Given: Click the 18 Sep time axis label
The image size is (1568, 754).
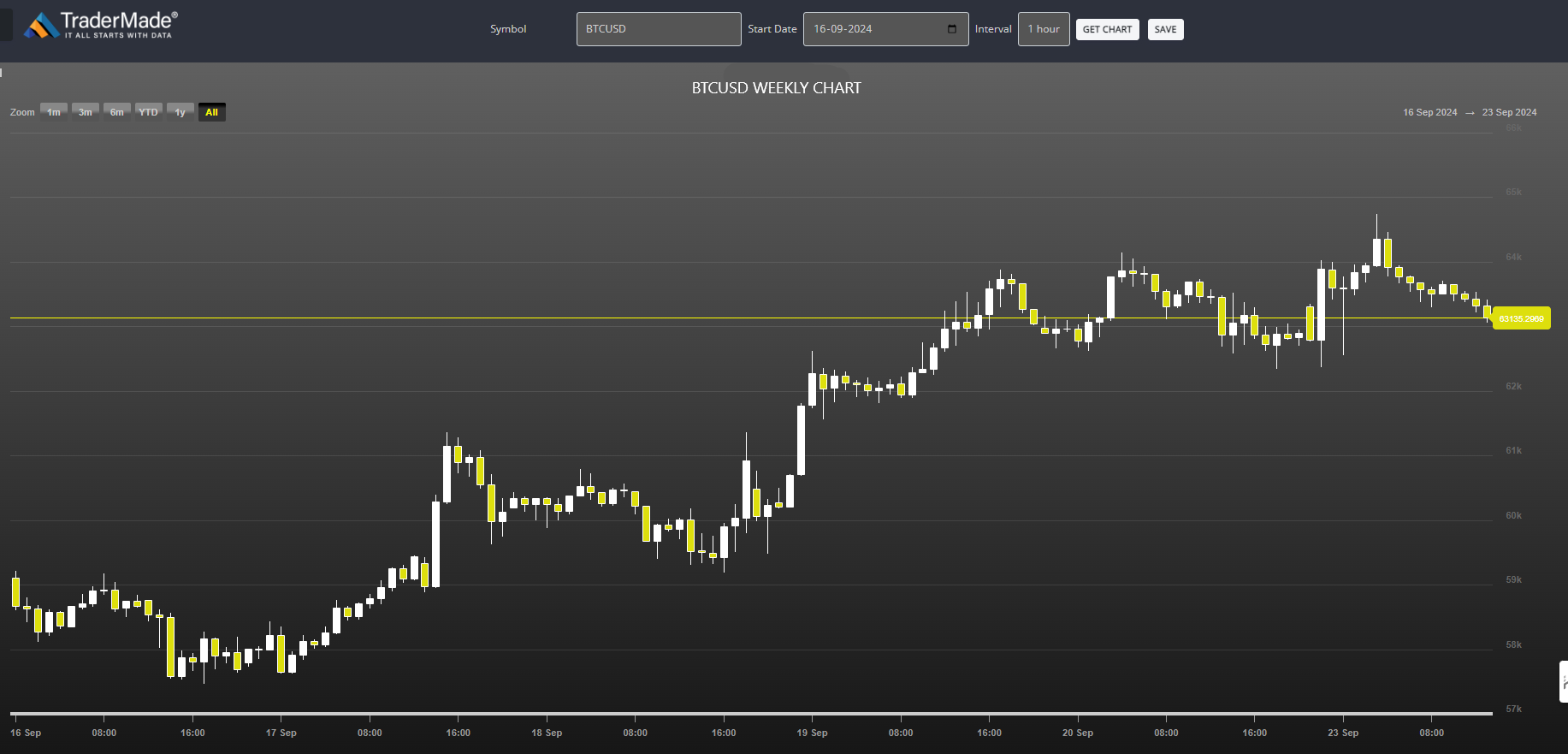Looking at the screenshot, I should (x=547, y=733).
